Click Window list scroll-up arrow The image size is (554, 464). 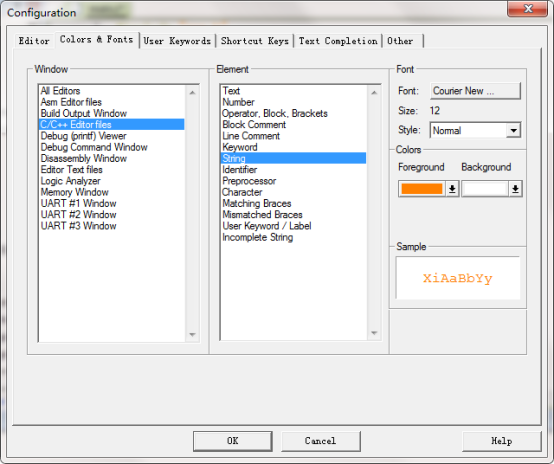(192, 93)
